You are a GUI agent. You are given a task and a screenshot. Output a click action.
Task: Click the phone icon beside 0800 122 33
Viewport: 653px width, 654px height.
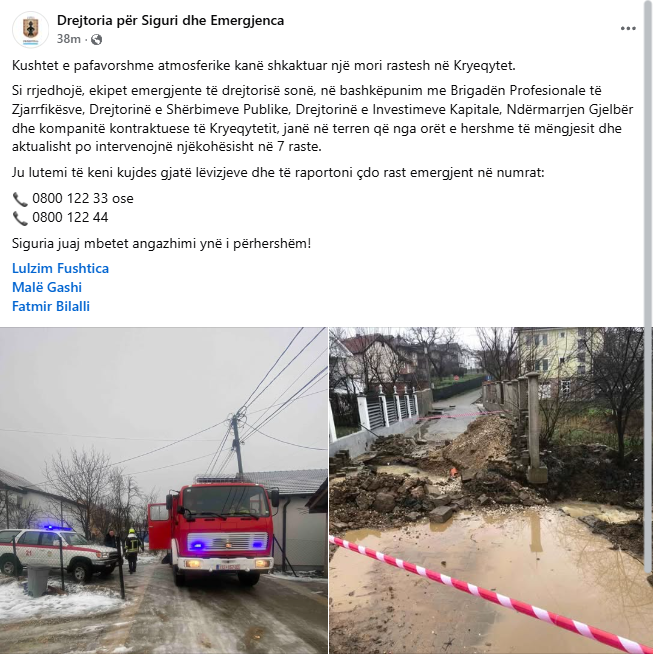20,199
